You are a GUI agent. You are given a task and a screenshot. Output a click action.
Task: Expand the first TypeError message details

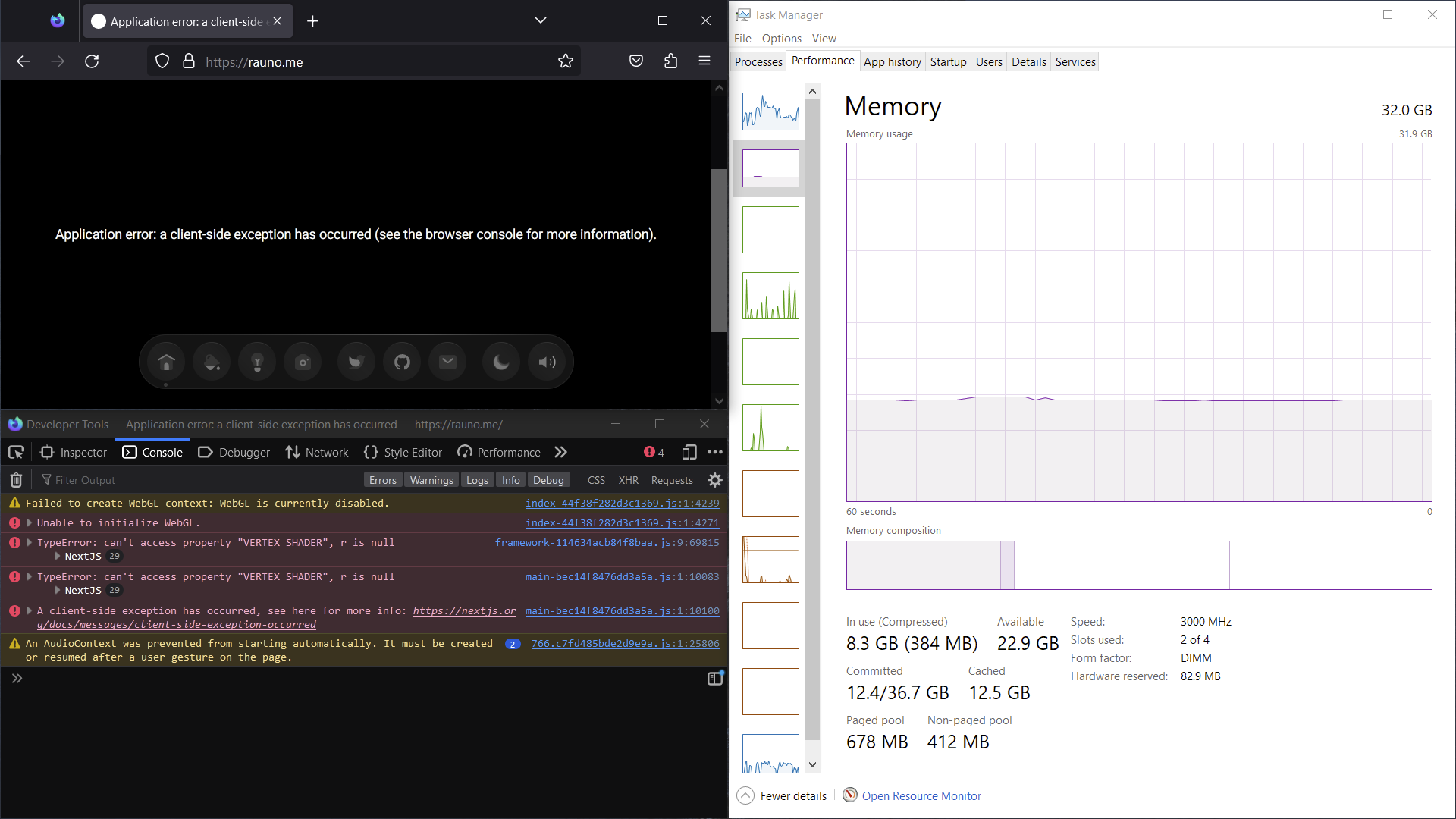[x=30, y=542]
